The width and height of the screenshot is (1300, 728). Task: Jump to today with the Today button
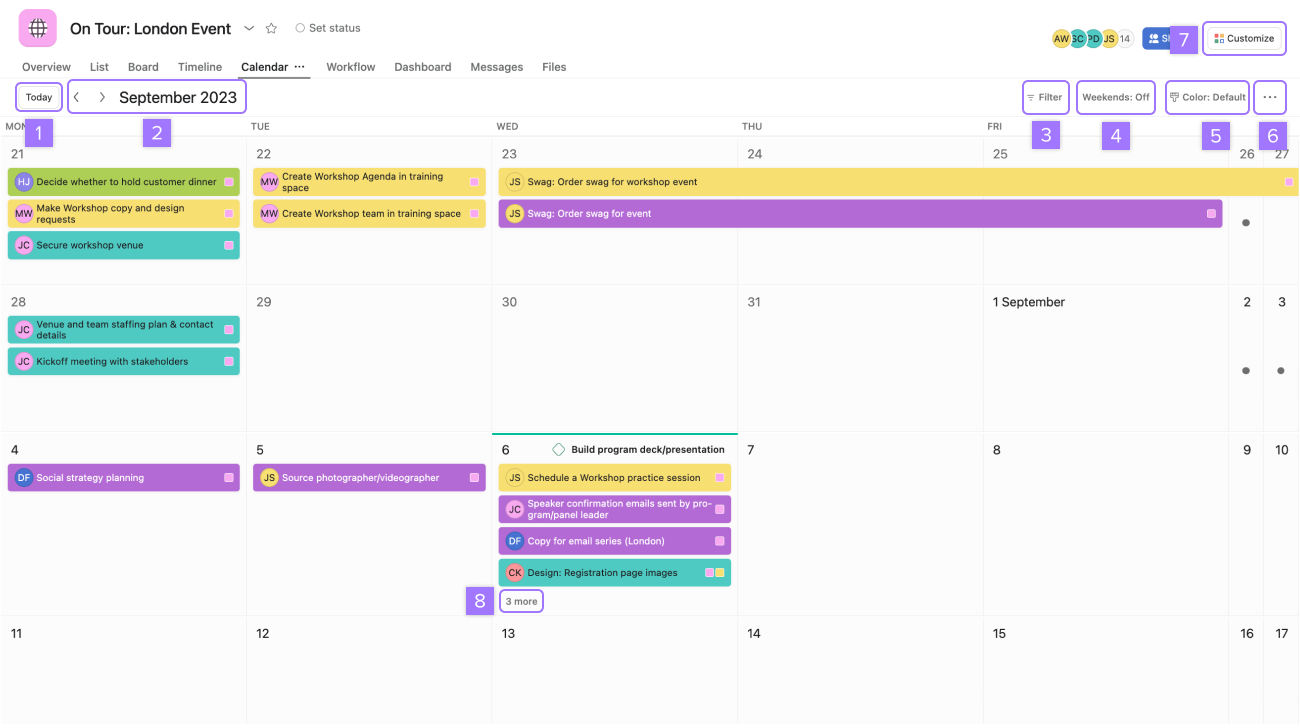pos(38,96)
